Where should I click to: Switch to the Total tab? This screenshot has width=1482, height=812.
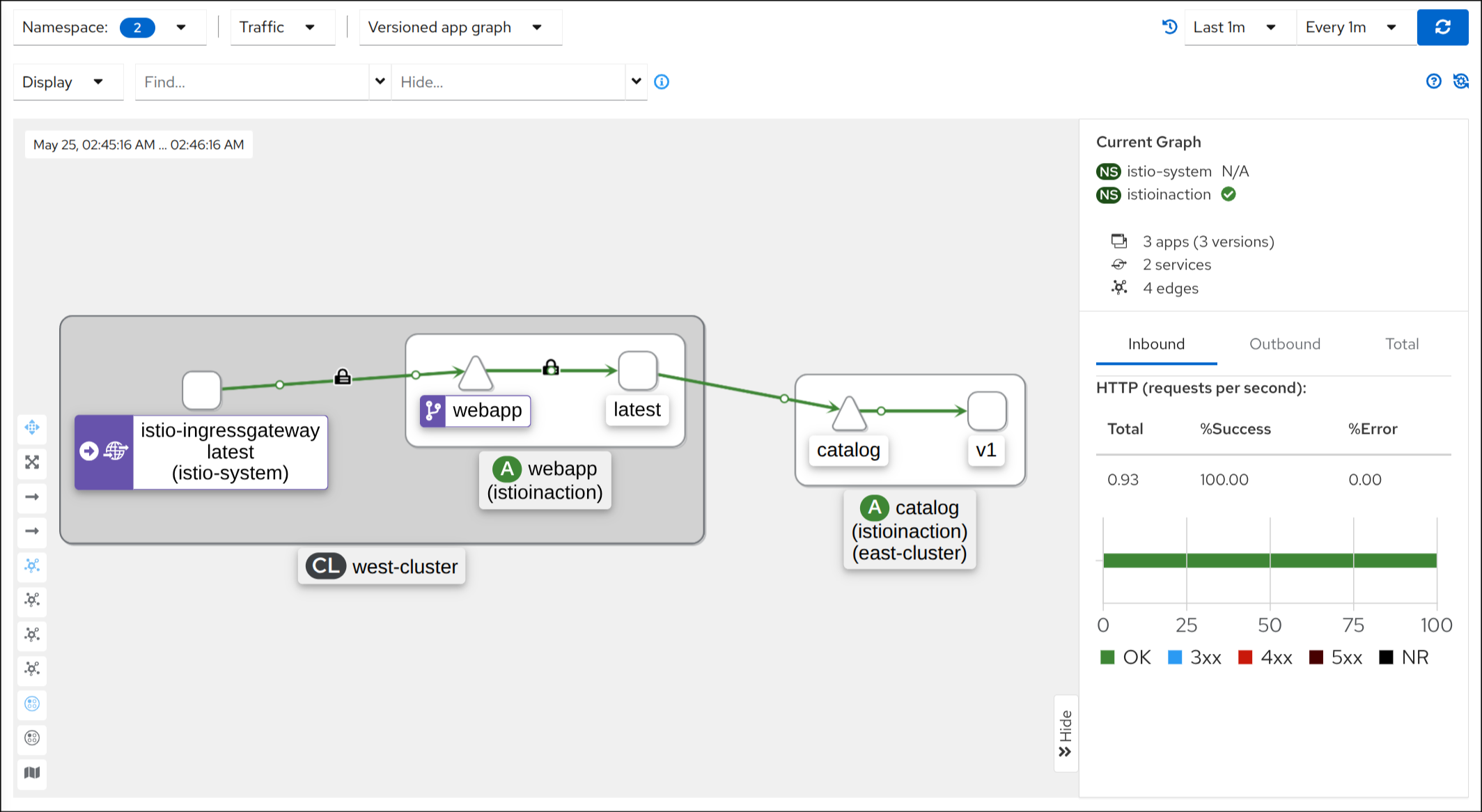1401,344
